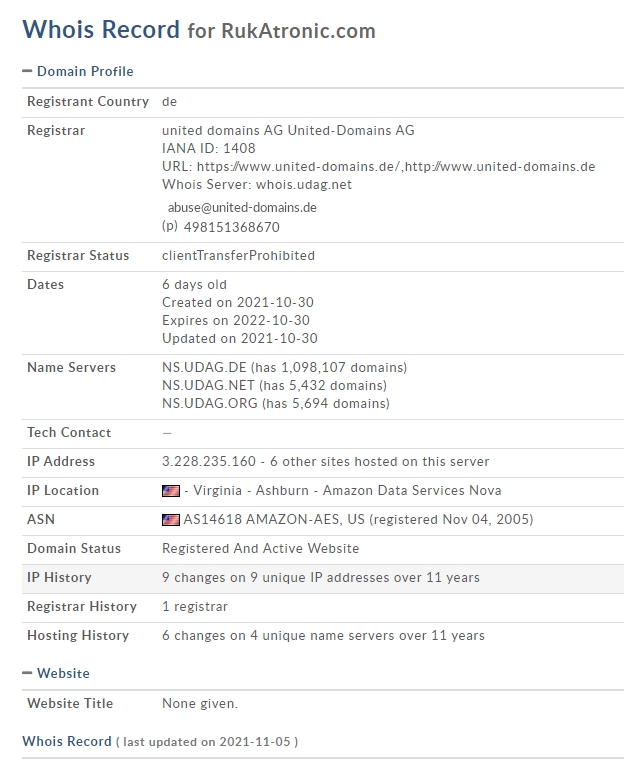Viewport: 624px width, 760px height.
Task: Click the Tech Contact label
Action: [69, 432]
